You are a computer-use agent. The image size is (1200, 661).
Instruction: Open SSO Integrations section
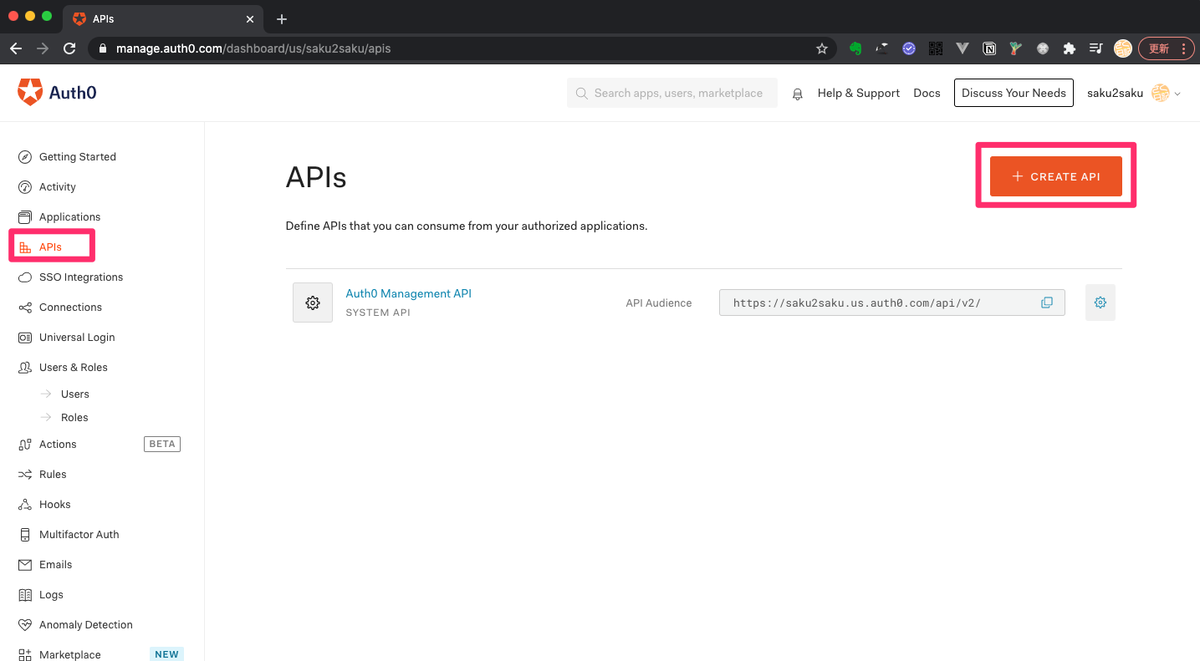[x=70, y=277]
